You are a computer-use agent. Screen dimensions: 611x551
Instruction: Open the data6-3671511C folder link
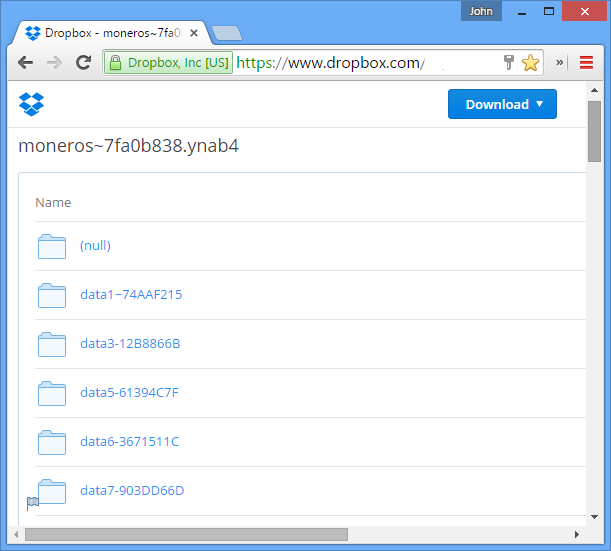[x=129, y=442]
